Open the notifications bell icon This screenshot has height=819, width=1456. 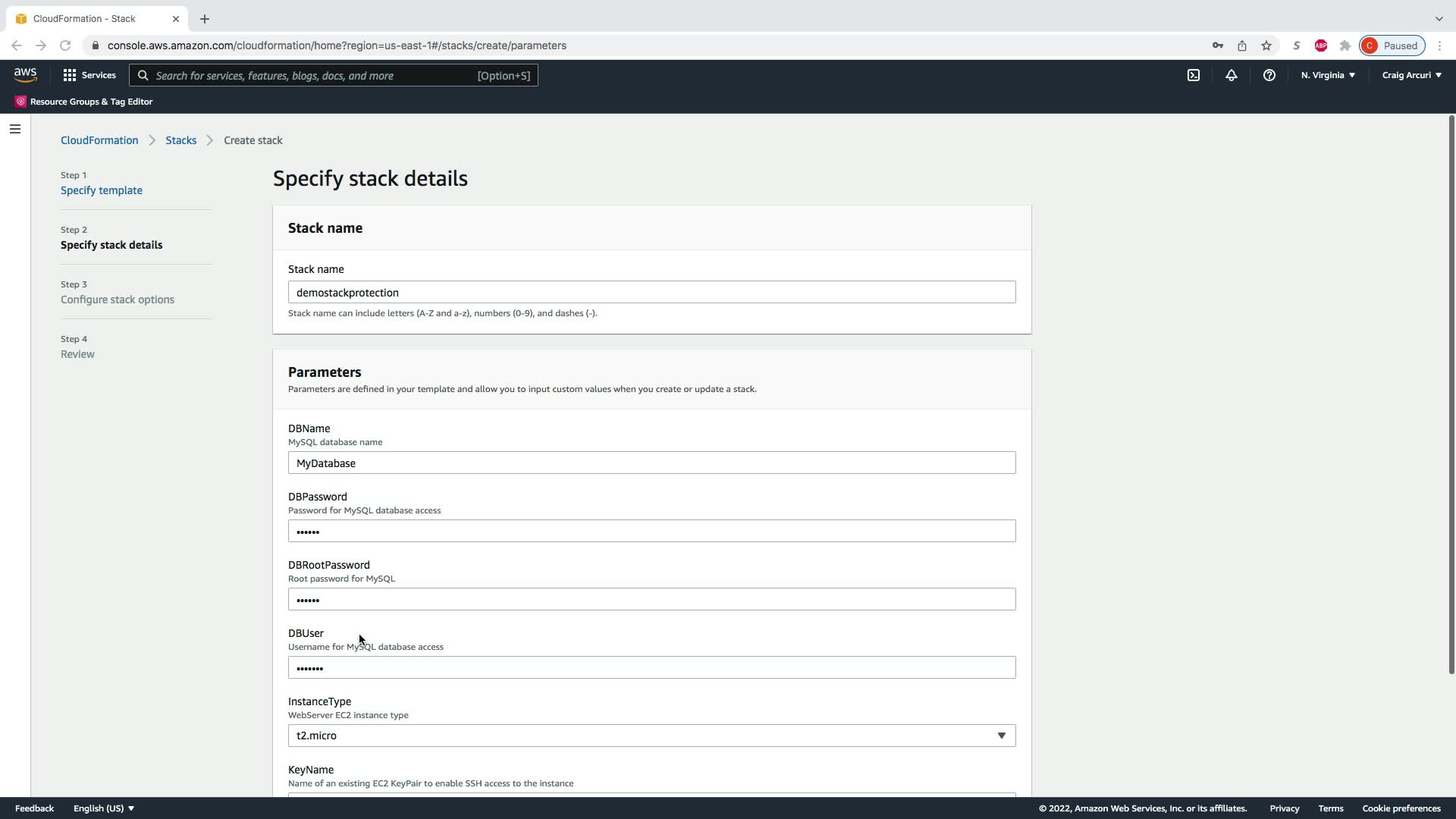(1232, 75)
